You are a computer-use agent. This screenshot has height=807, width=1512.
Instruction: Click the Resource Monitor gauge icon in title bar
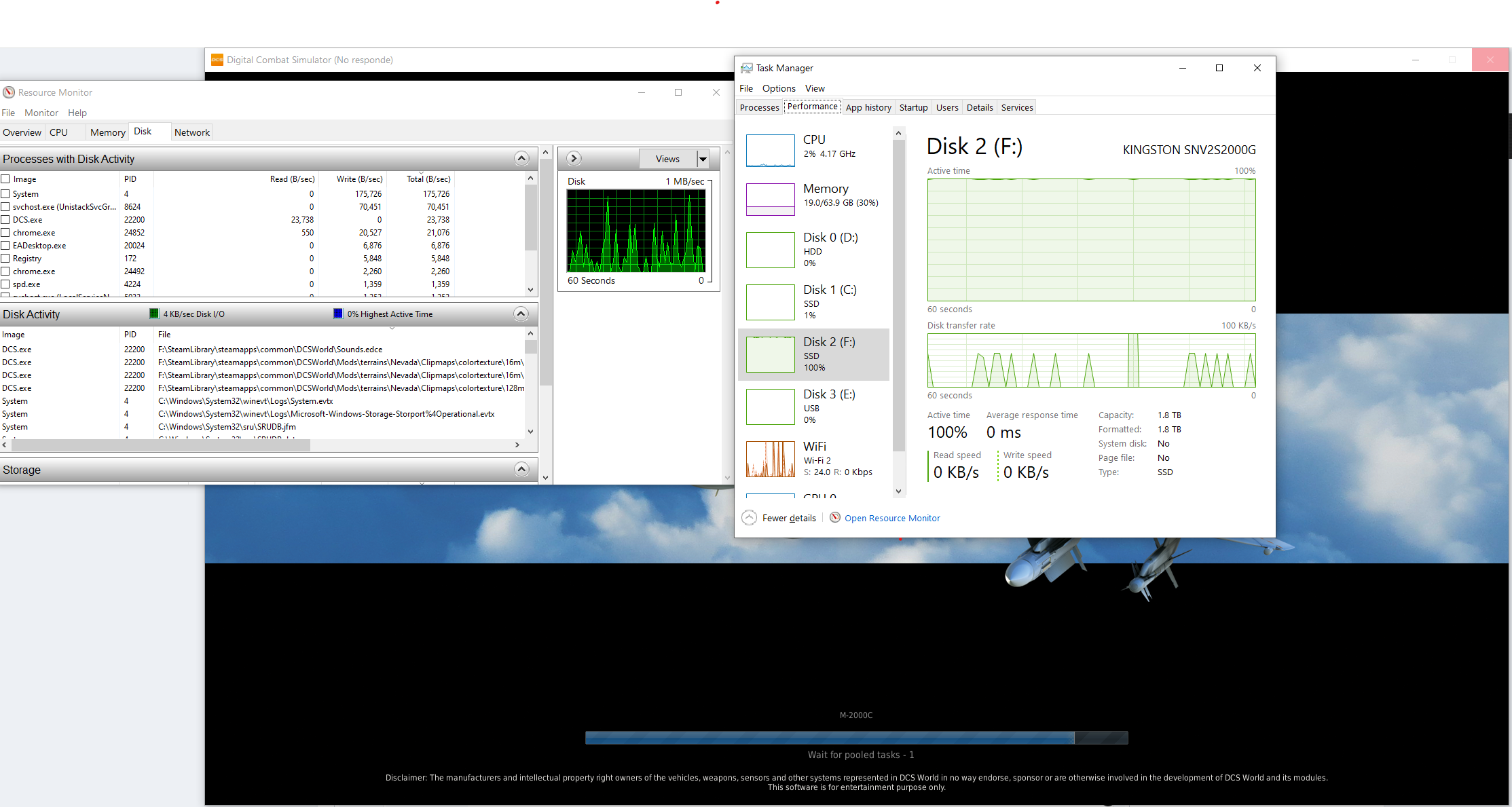pyautogui.click(x=9, y=92)
